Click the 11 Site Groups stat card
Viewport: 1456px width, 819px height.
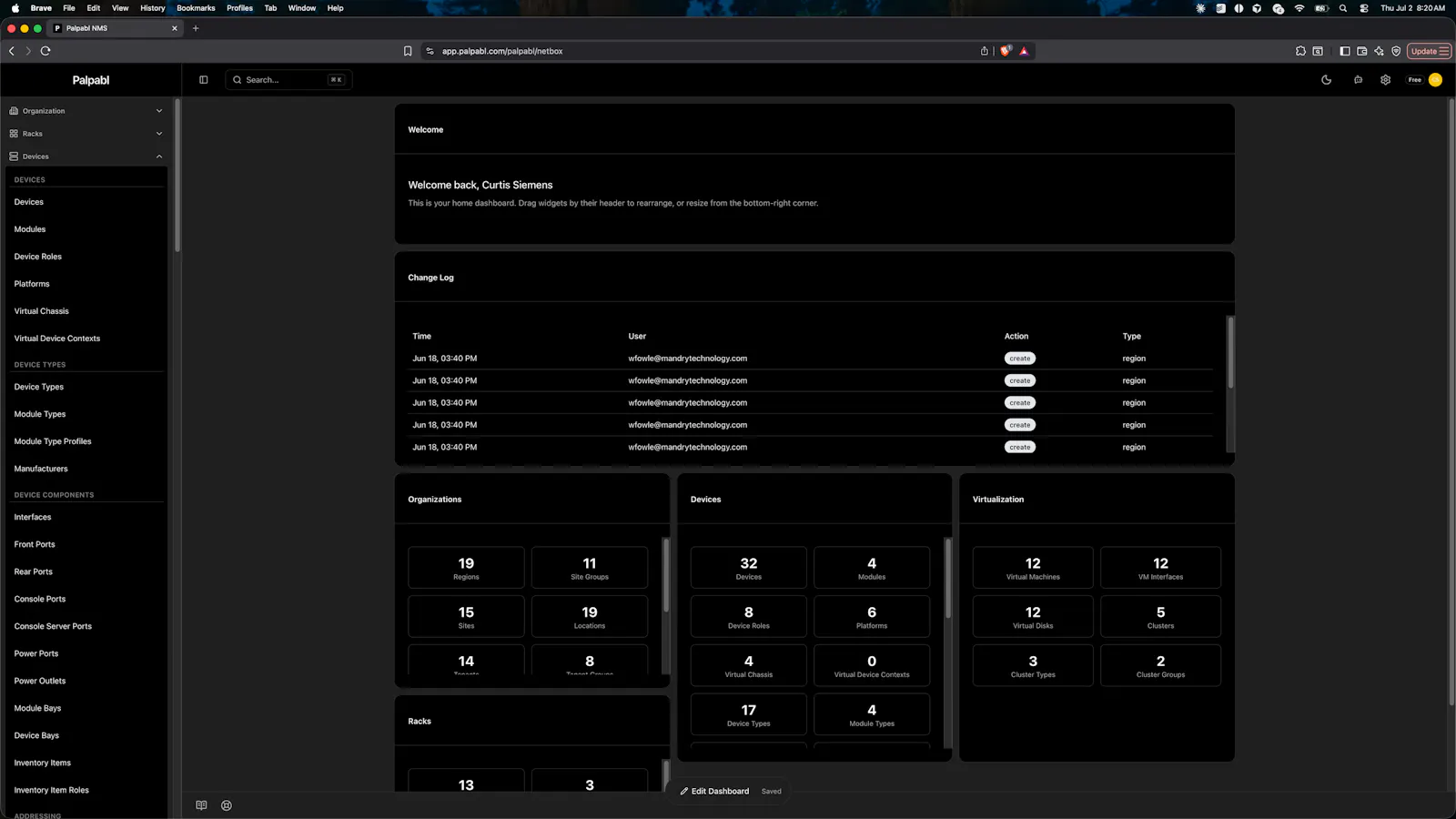tap(590, 568)
